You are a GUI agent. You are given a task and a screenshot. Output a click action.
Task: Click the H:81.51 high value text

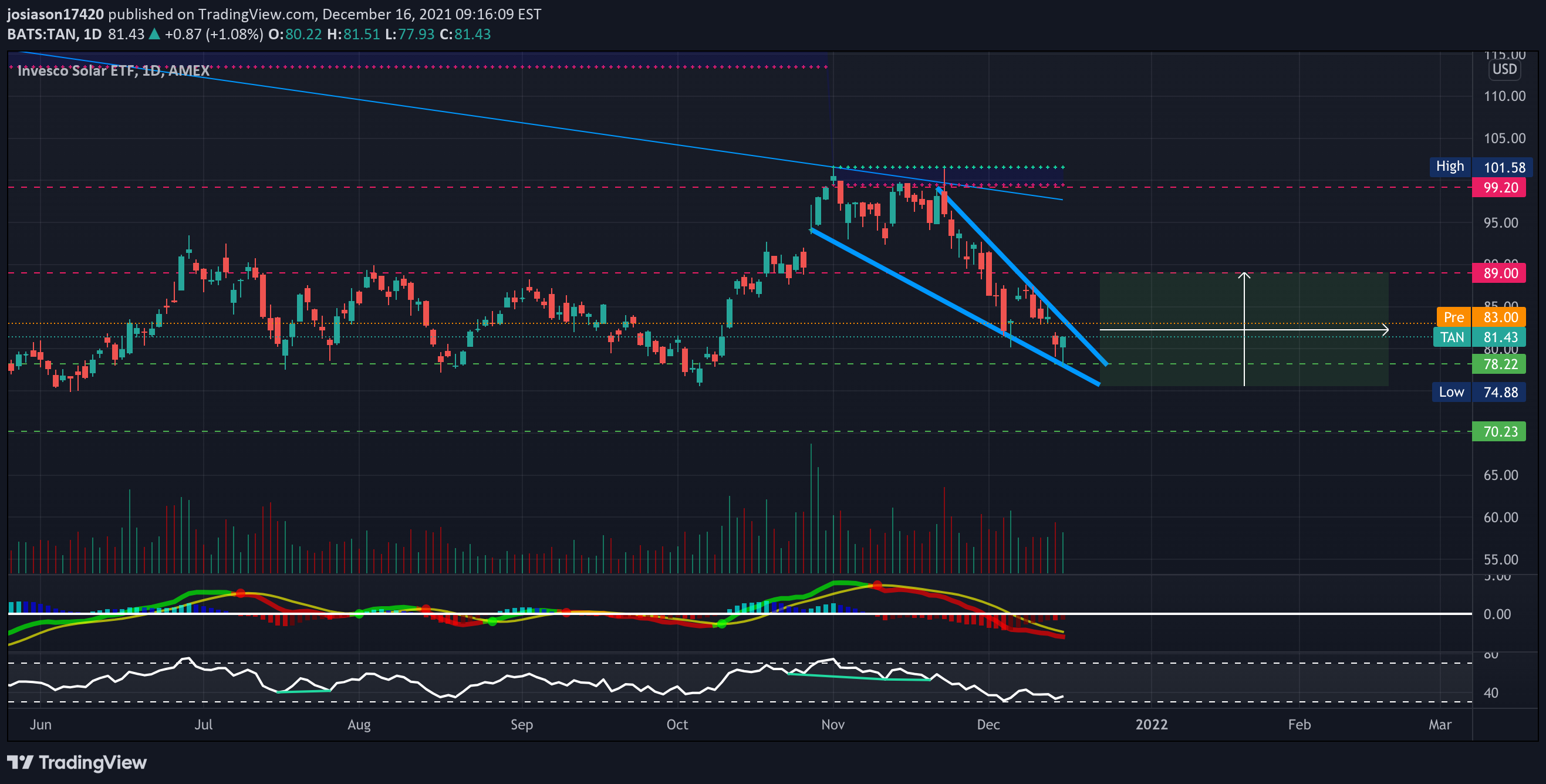[x=353, y=34]
